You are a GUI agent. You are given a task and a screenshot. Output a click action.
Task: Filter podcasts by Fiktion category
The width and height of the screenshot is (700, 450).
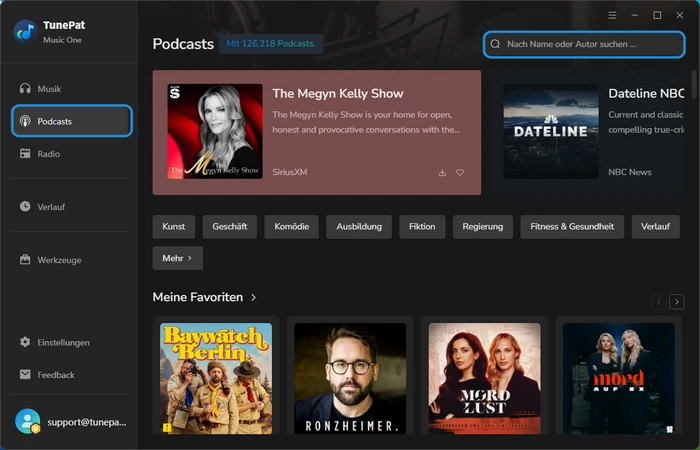pyautogui.click(x=422, y=226)
